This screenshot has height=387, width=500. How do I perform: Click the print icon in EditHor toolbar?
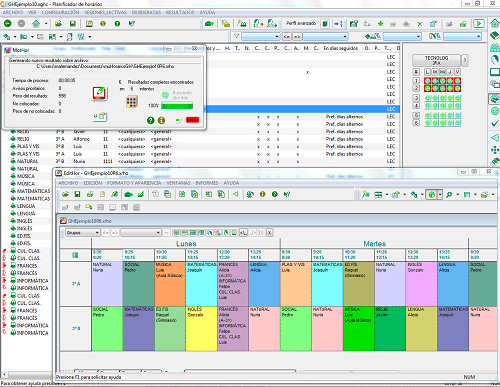click(x=90, y=194)
